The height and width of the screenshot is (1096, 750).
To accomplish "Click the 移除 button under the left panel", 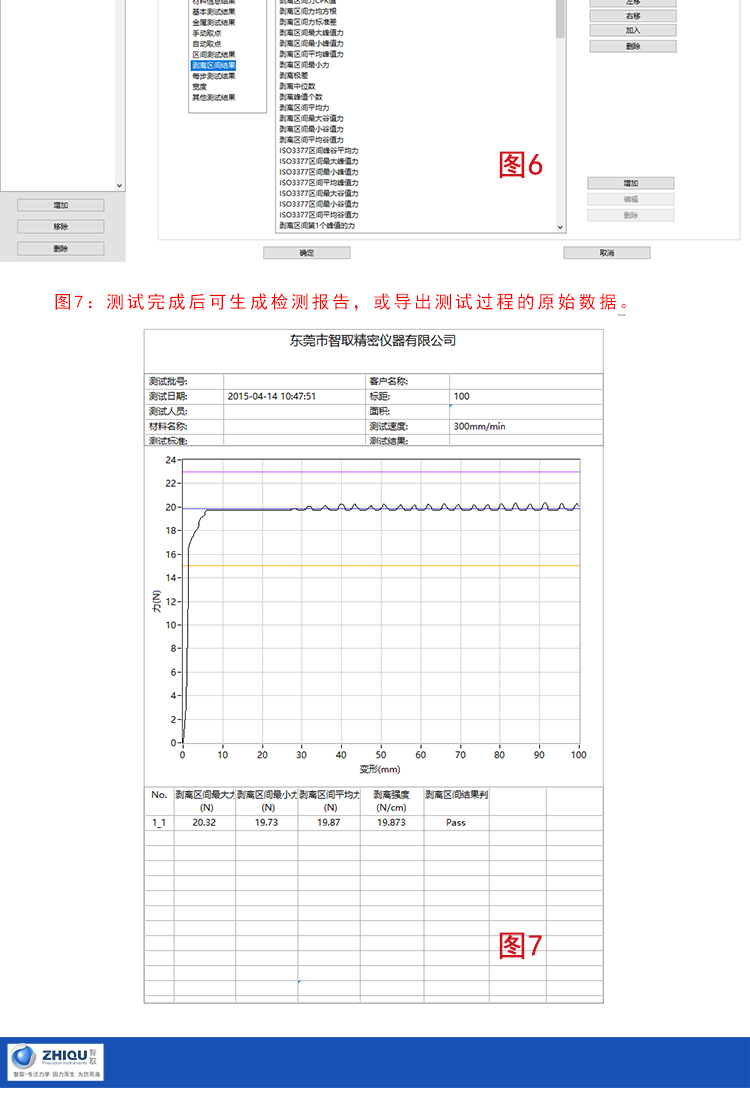I will pyautogui.click(x=60, y=227).
